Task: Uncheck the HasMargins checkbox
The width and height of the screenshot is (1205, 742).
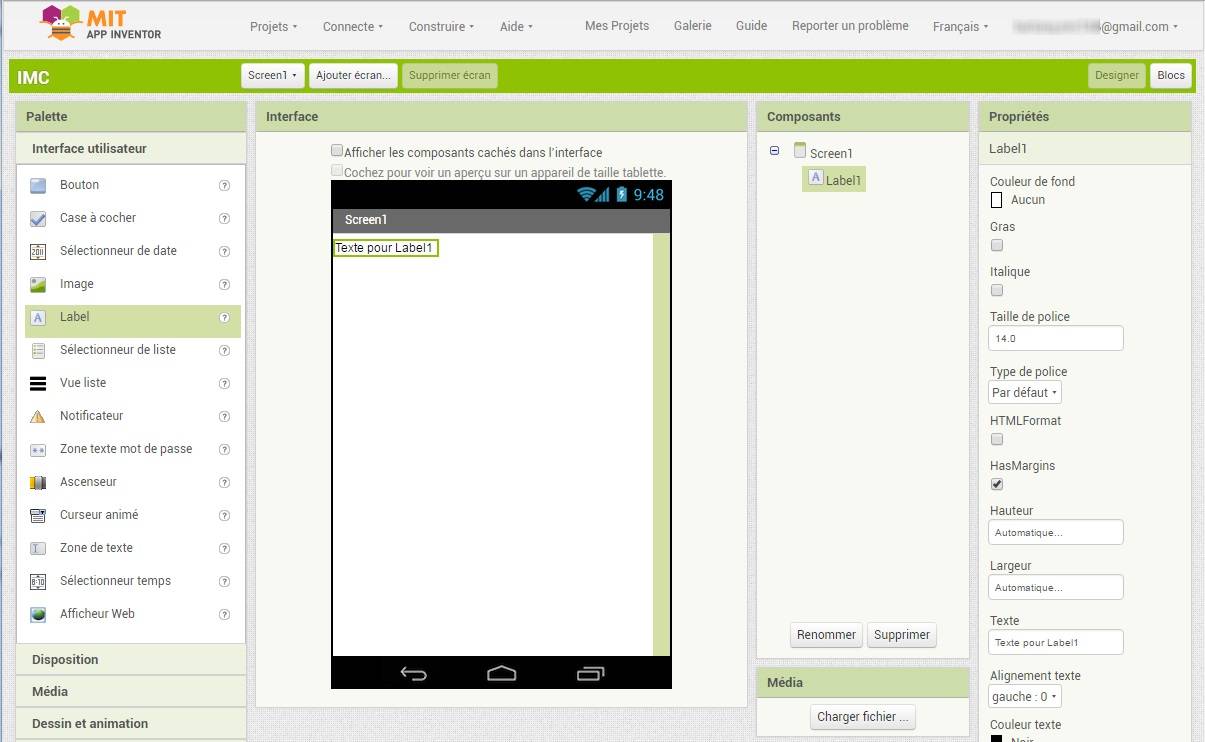Action: tap(996, 484)
